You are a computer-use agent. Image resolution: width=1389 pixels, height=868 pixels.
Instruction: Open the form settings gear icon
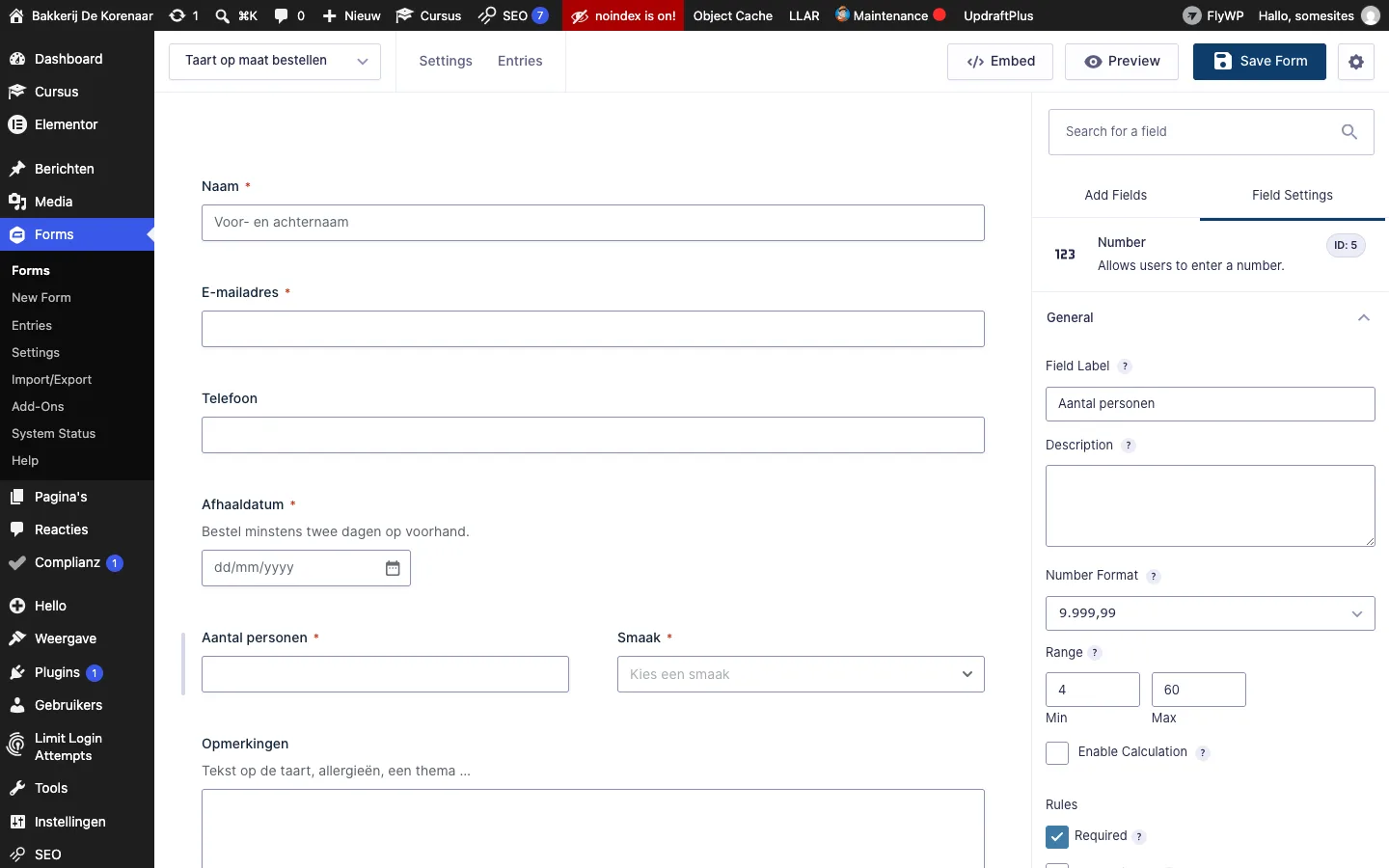tap(1355, 62)
